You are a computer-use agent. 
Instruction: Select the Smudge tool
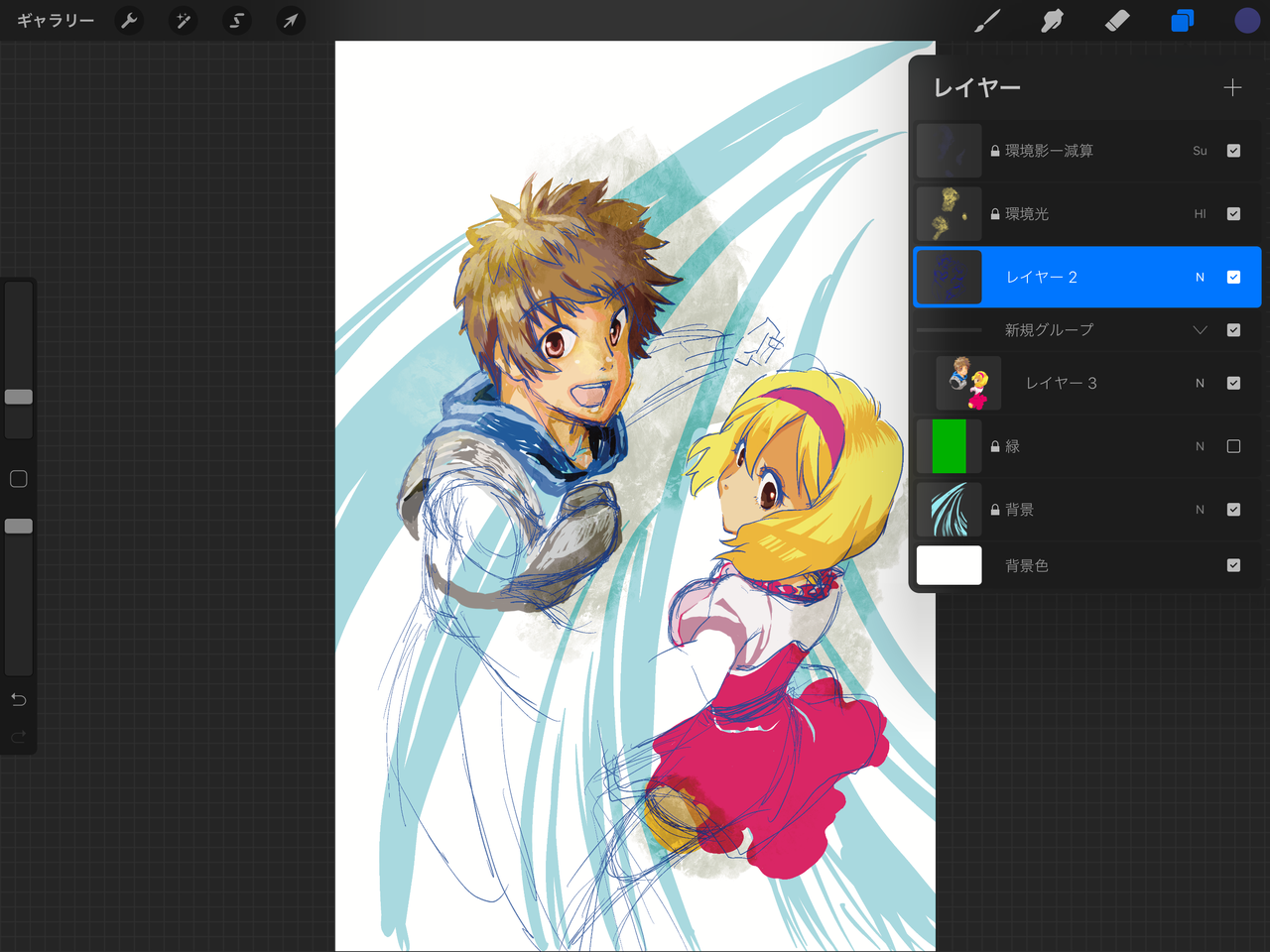(x=1052, y=21)
